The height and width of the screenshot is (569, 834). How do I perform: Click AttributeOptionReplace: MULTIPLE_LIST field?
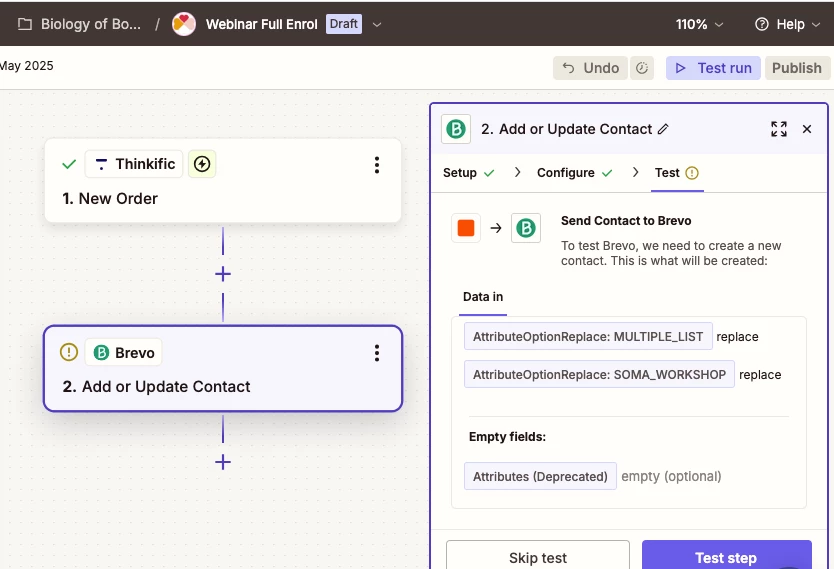coord(588,337)
